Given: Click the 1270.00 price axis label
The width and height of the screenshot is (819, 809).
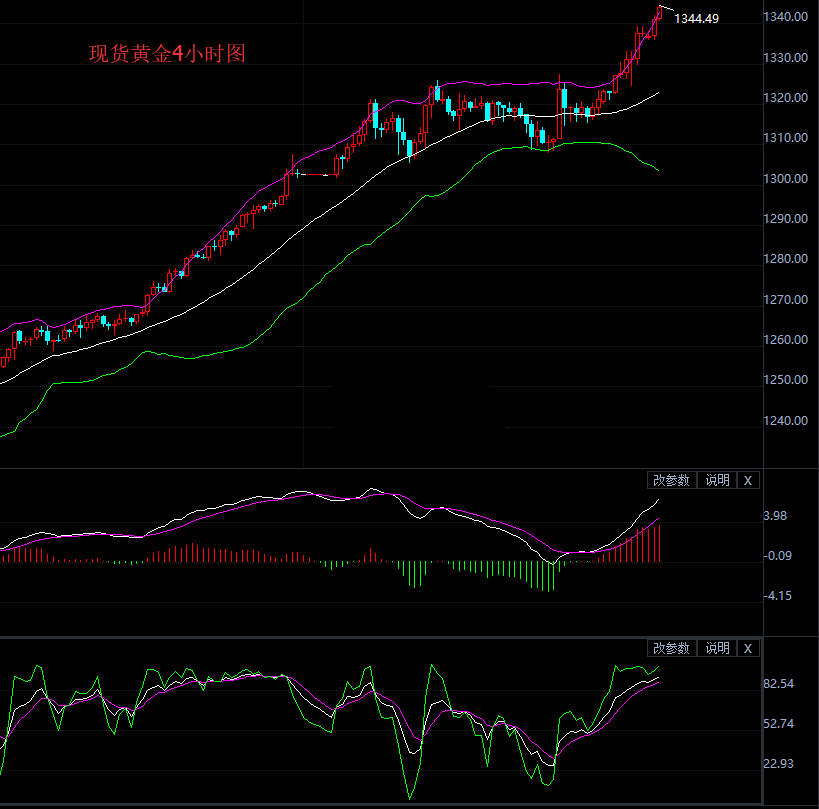Looking at the screenshot, I should point(786,300).
